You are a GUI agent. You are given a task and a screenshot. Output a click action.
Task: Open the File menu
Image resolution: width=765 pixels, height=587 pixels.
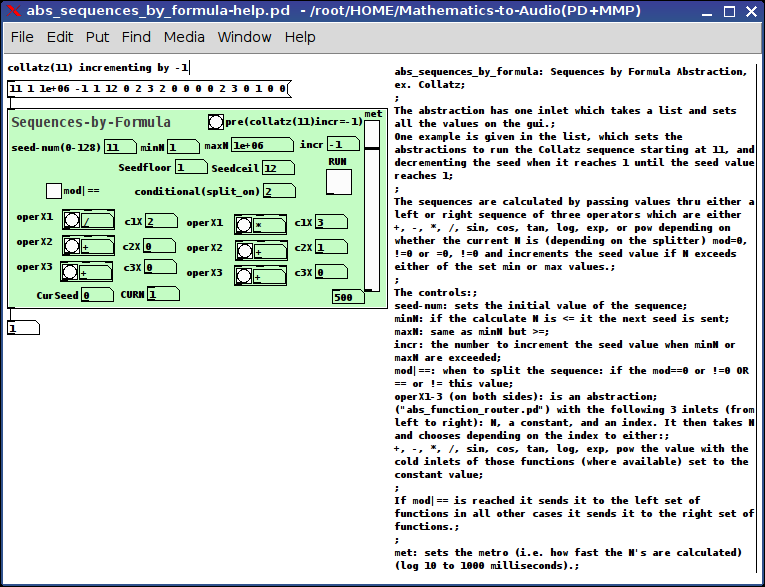click(22, 37)
